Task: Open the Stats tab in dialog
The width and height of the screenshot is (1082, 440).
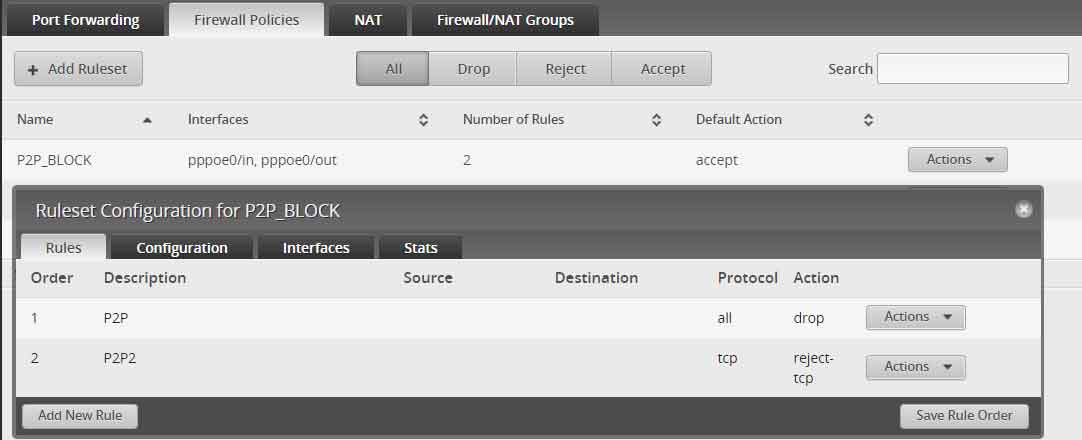Action: pyautogui.click(x=420, y=248)
